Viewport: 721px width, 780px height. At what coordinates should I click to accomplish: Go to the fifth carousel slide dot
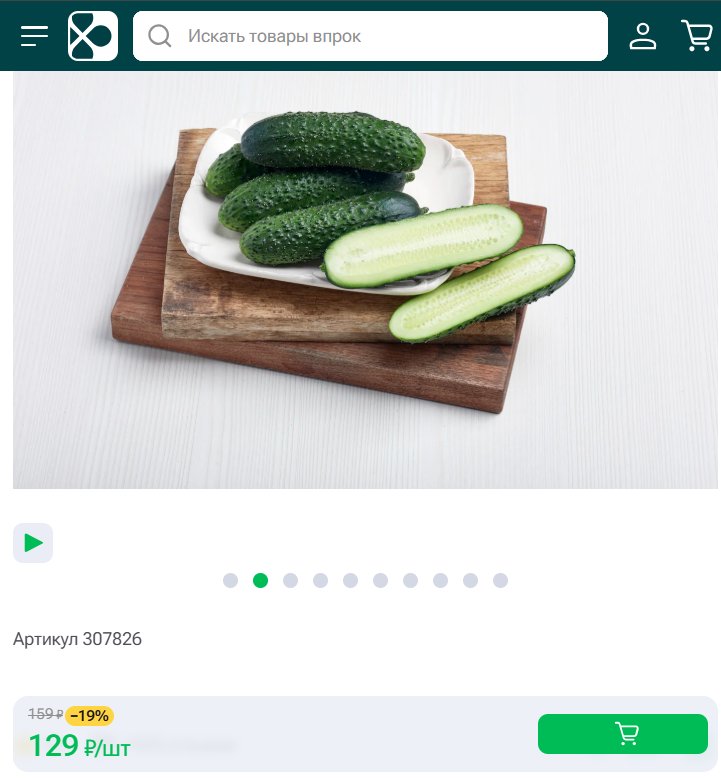[x=350, y=581]
